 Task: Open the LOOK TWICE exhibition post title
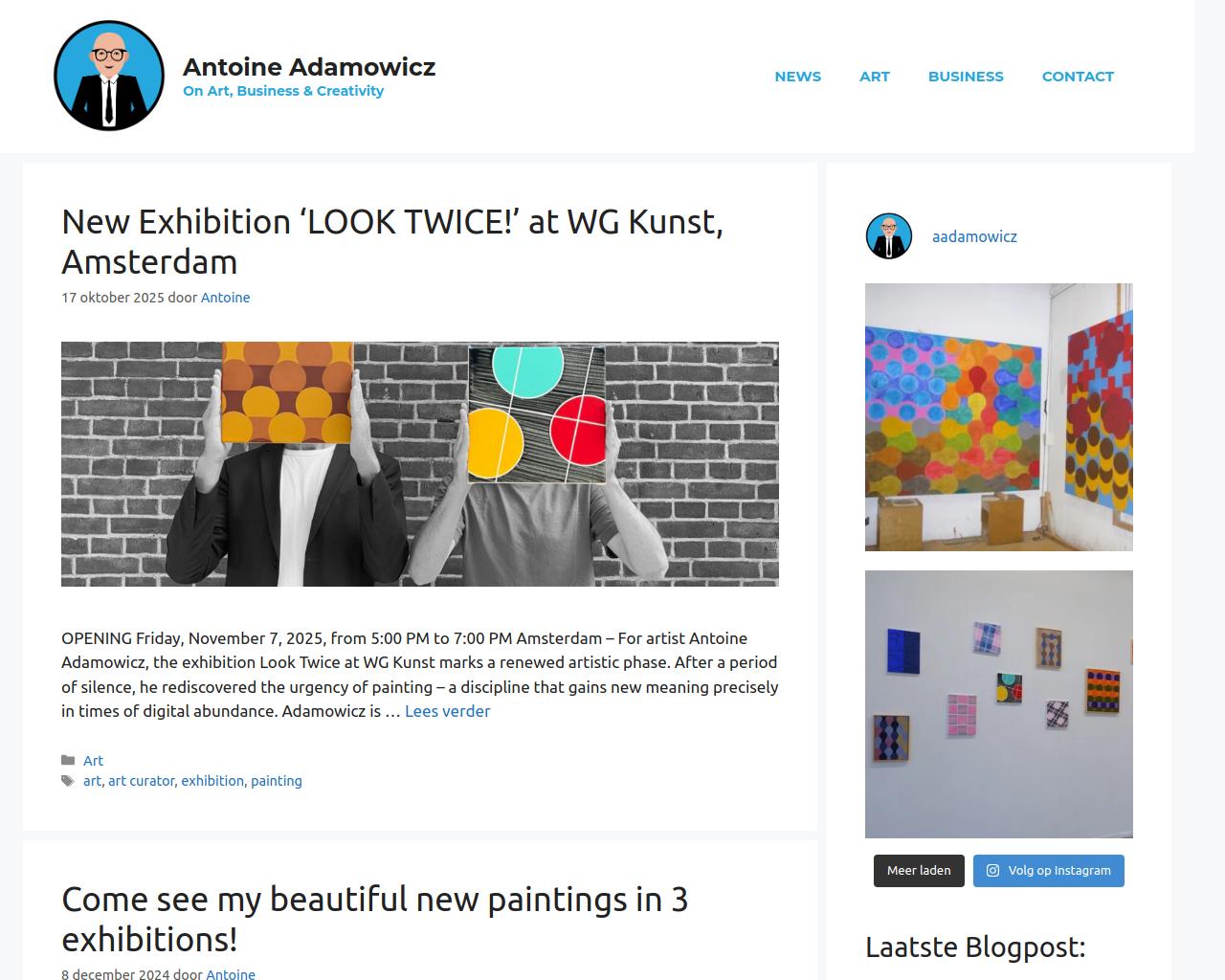[392, 241]
